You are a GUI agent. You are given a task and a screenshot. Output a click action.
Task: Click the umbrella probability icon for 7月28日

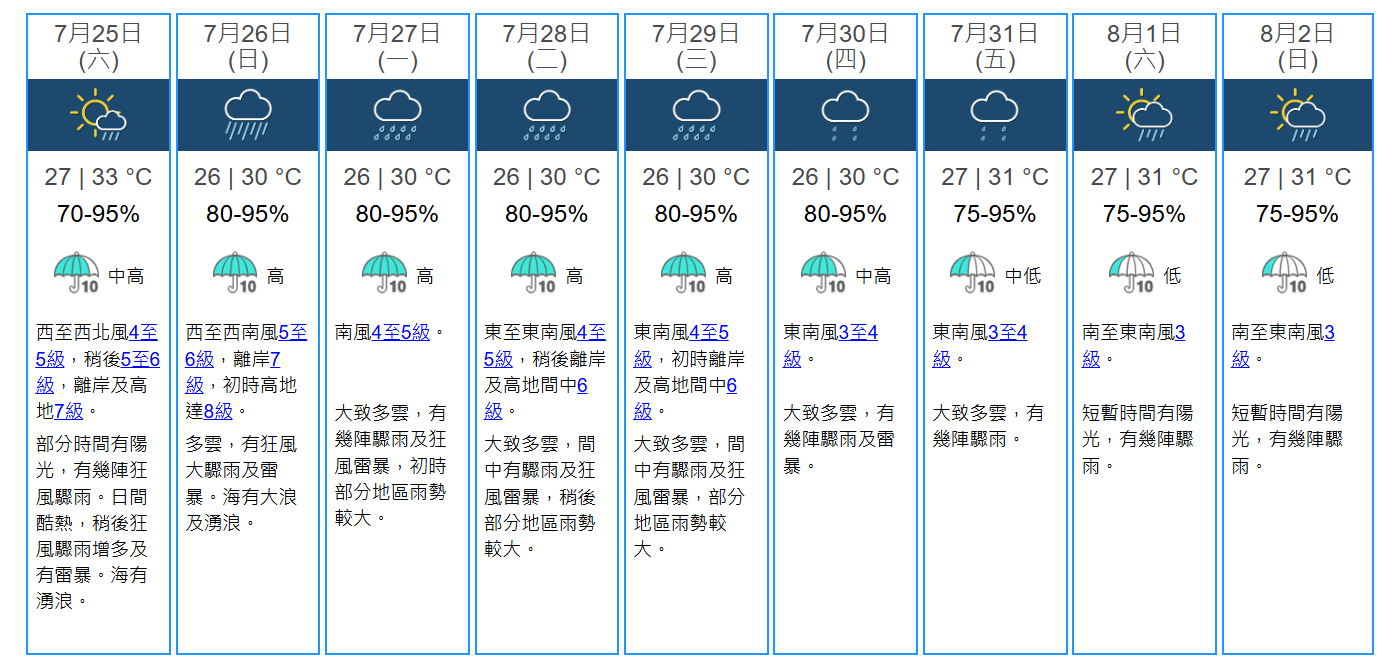[x=533, y=272]
